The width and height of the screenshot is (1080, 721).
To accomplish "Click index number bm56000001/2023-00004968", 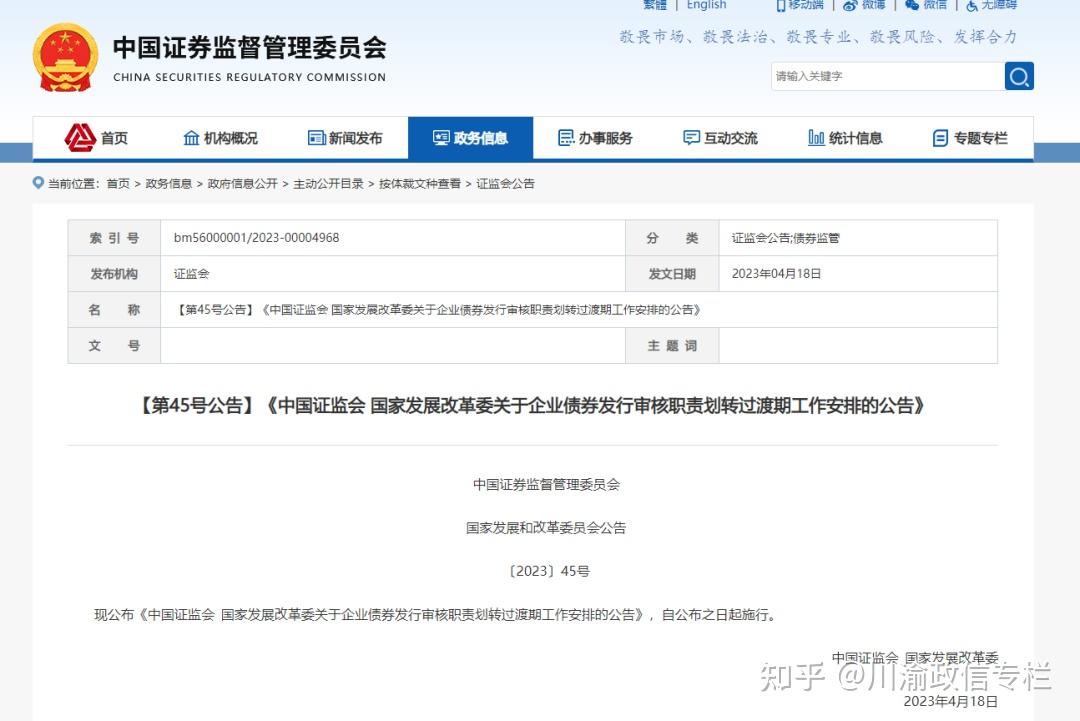I will [x=256, y=238].
